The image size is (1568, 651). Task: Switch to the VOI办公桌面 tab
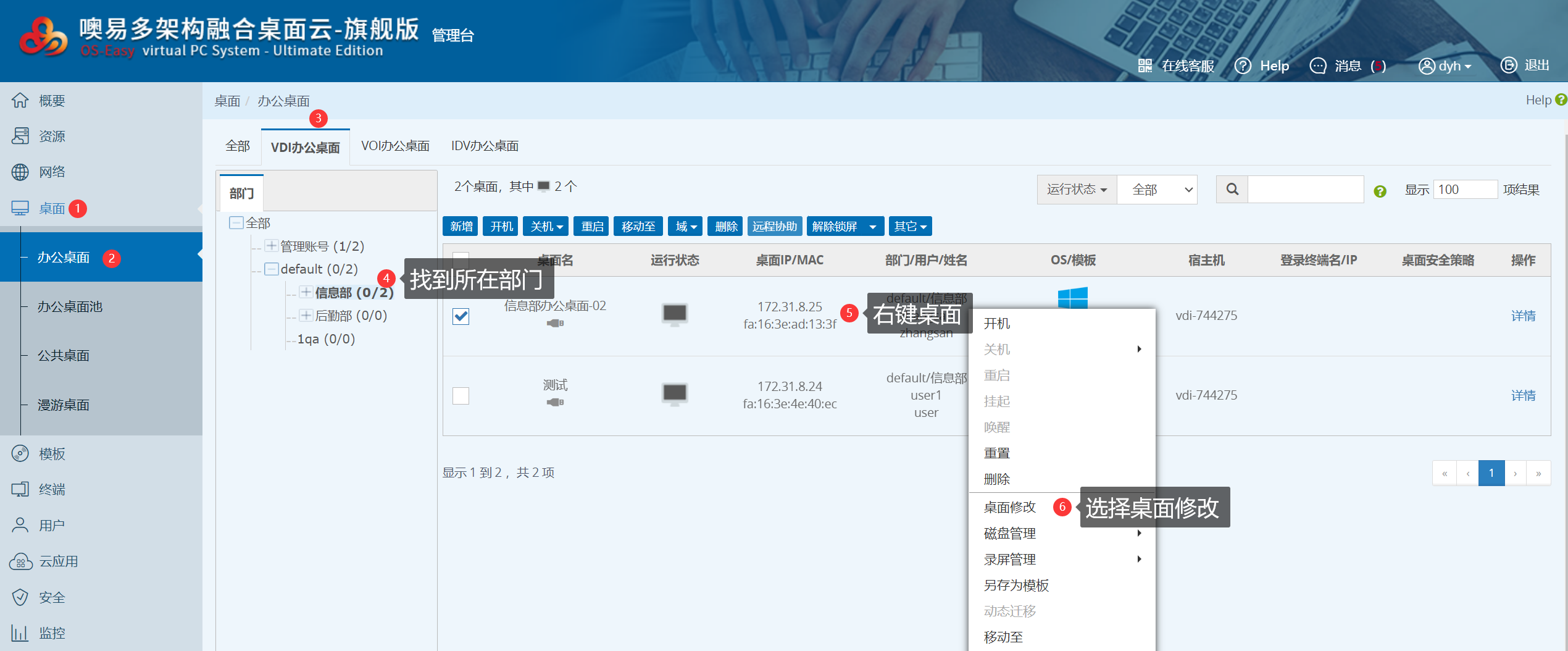395,146
